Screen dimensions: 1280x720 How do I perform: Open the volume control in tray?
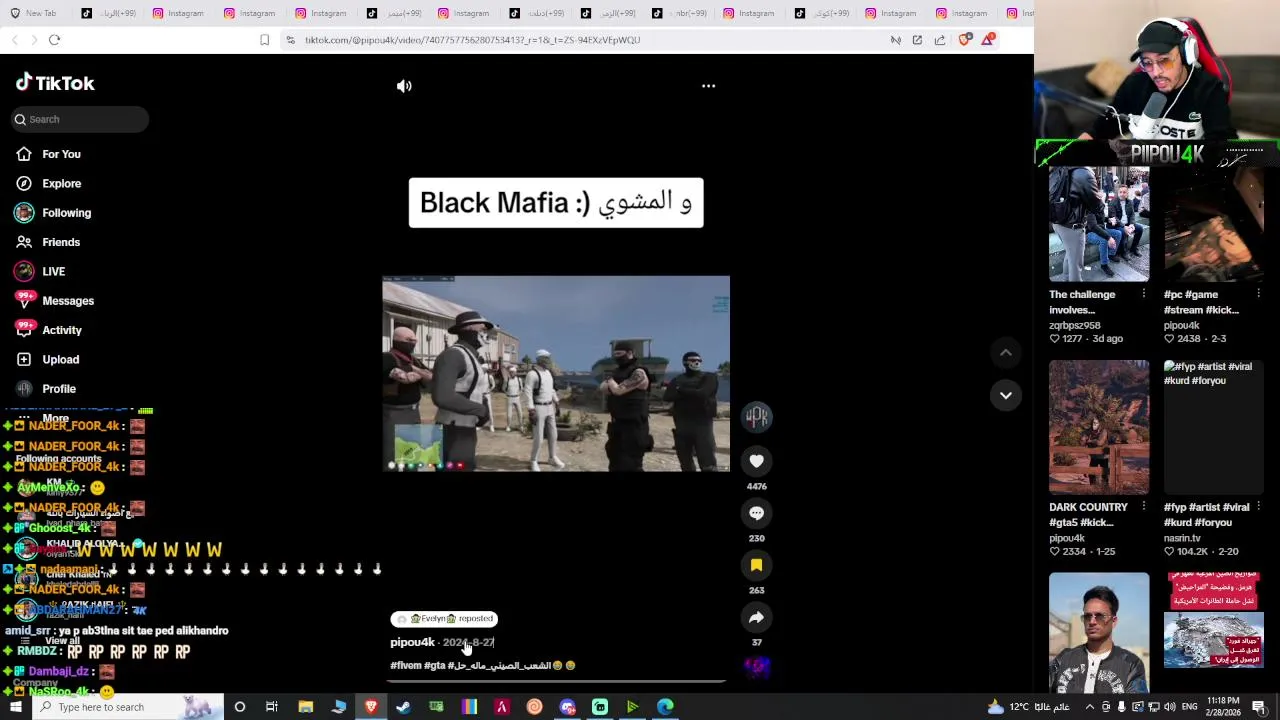pyautogui.click(x=1170, y=707)
